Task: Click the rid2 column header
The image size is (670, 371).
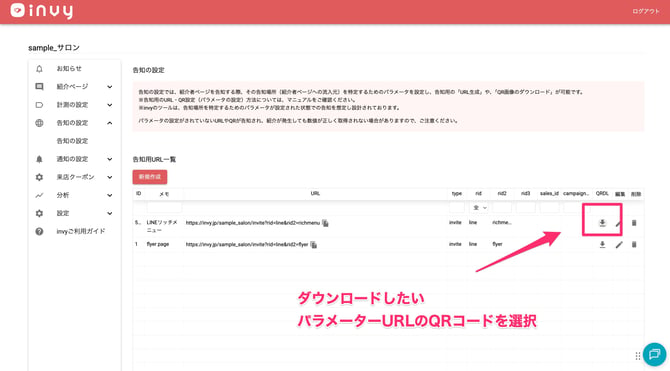Action: pos(502,194)
